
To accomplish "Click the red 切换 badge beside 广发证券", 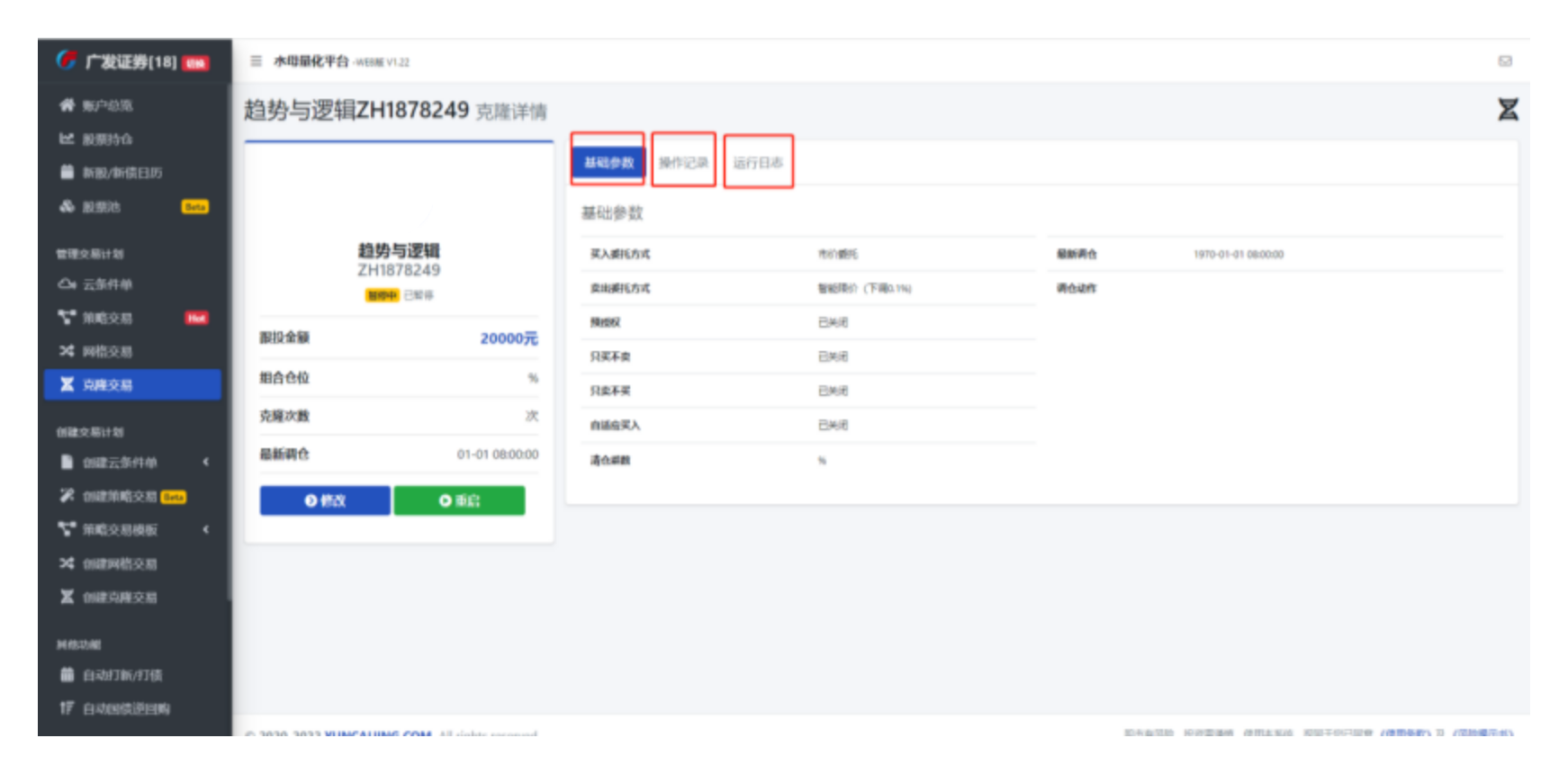I will coord(195,63).
